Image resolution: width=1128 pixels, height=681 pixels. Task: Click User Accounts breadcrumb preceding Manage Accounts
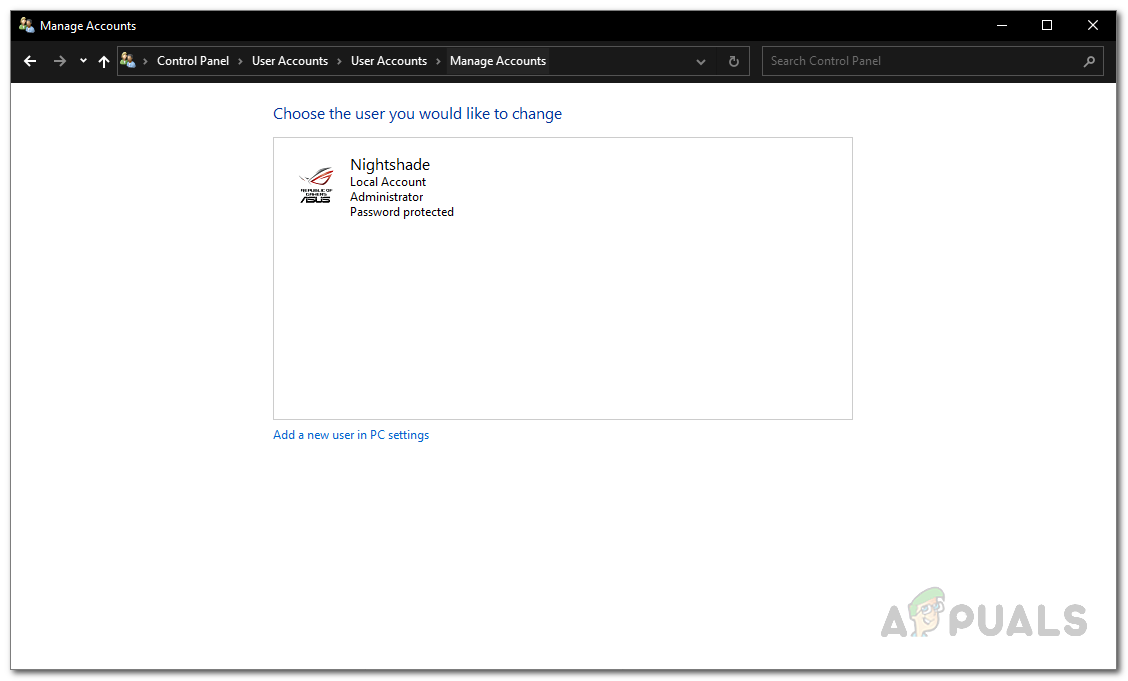389,61
